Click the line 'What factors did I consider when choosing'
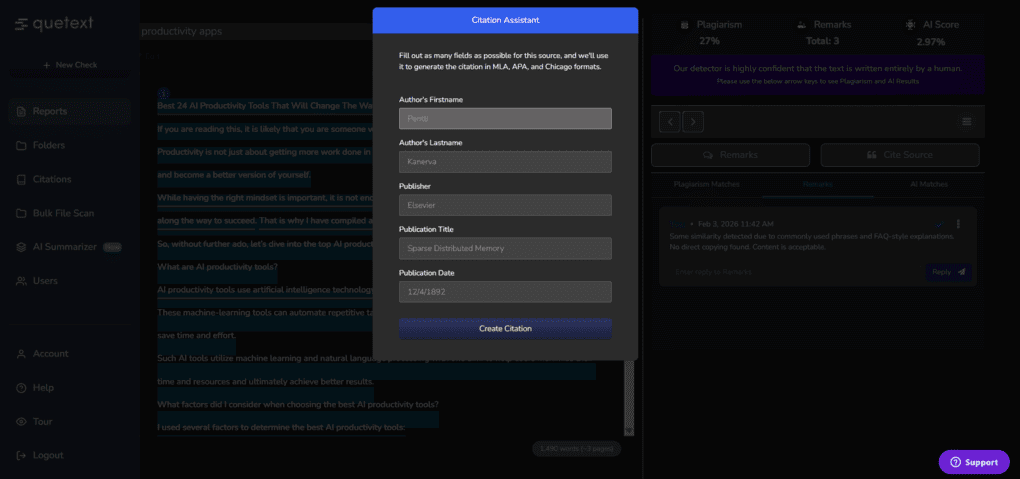 tap(298, 405)
